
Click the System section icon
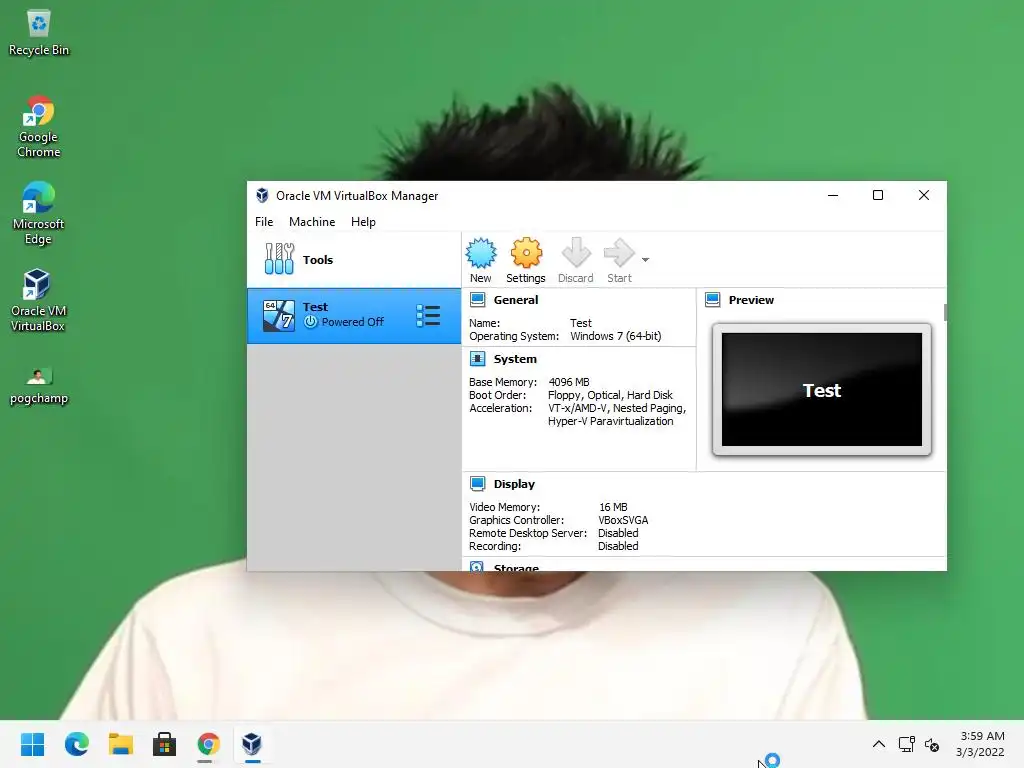pos(477,359)
